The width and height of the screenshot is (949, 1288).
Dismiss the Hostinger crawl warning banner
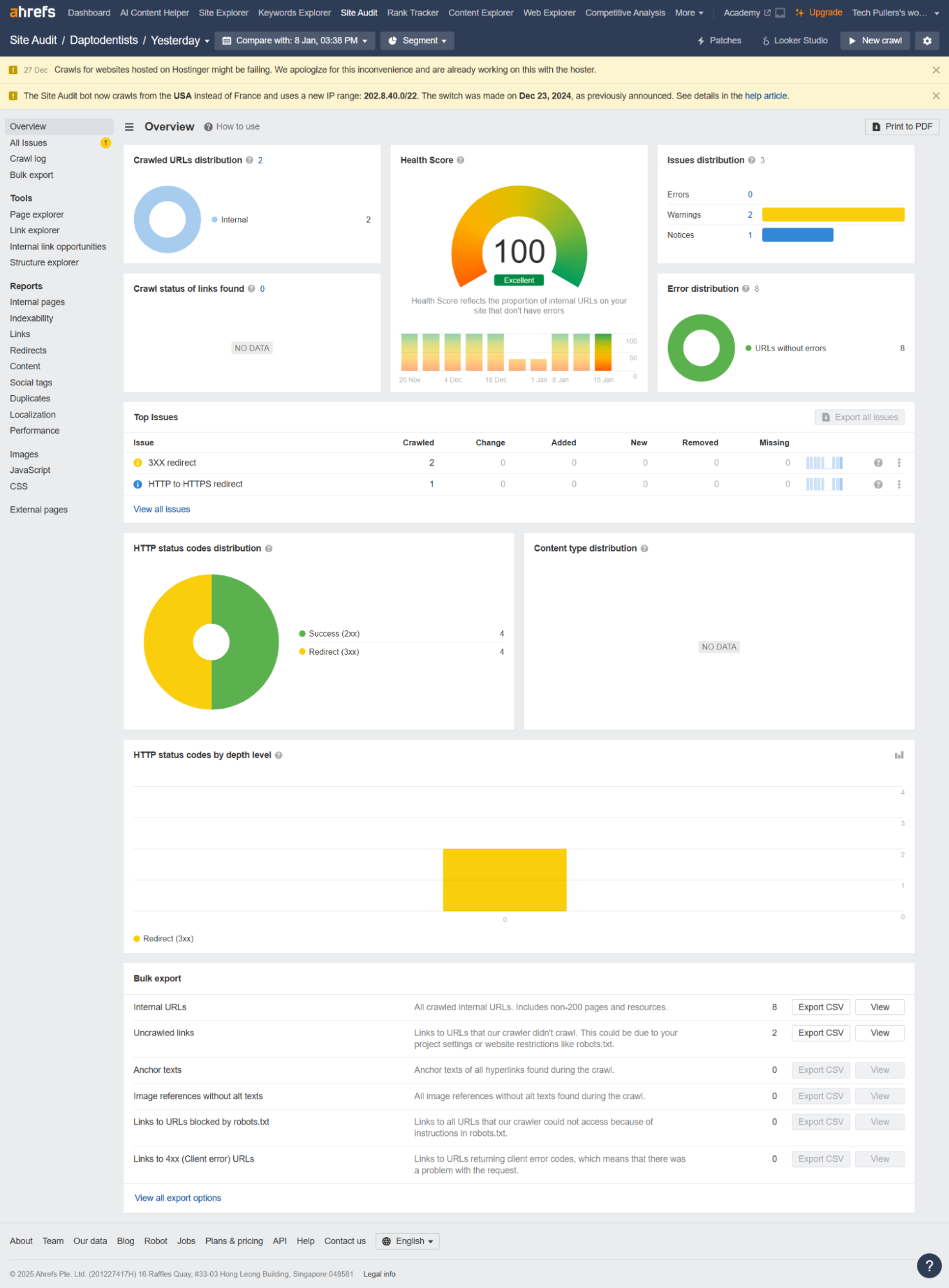pyautogui.click(x=935, y=70)
